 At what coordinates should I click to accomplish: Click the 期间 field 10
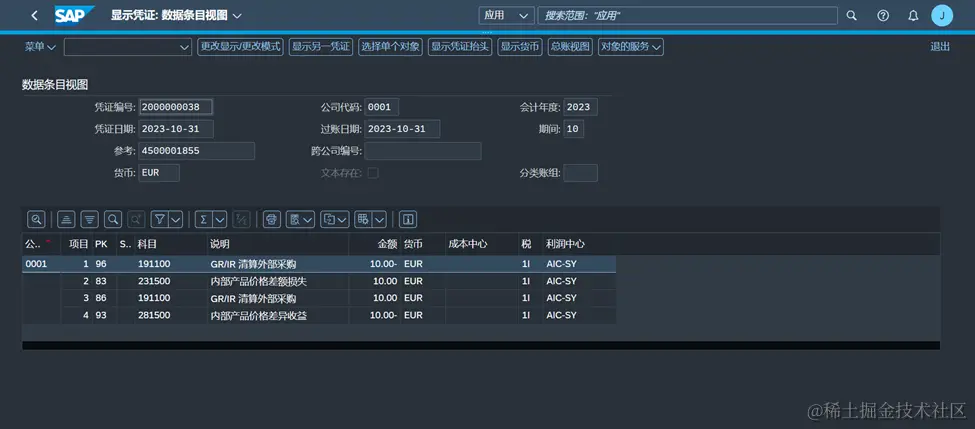pyautogui.click(x=573, y=129)
